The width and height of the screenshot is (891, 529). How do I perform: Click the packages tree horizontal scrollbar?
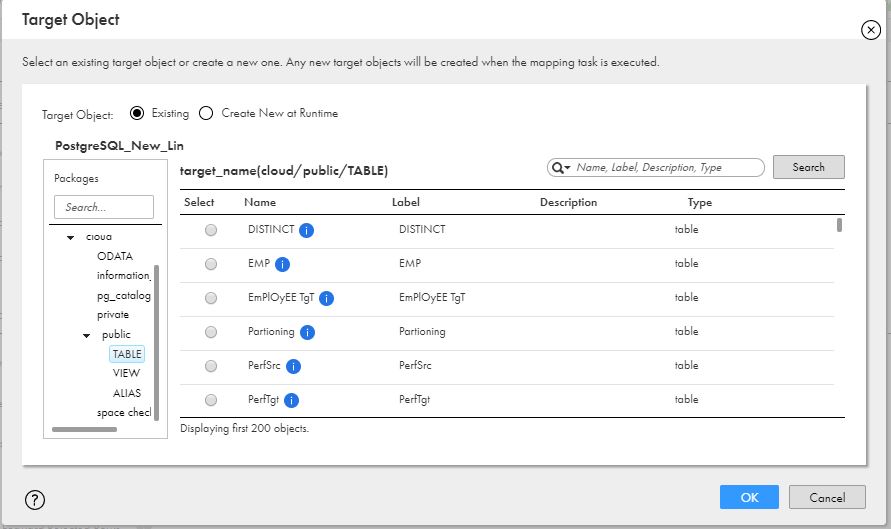pos(84,430)
